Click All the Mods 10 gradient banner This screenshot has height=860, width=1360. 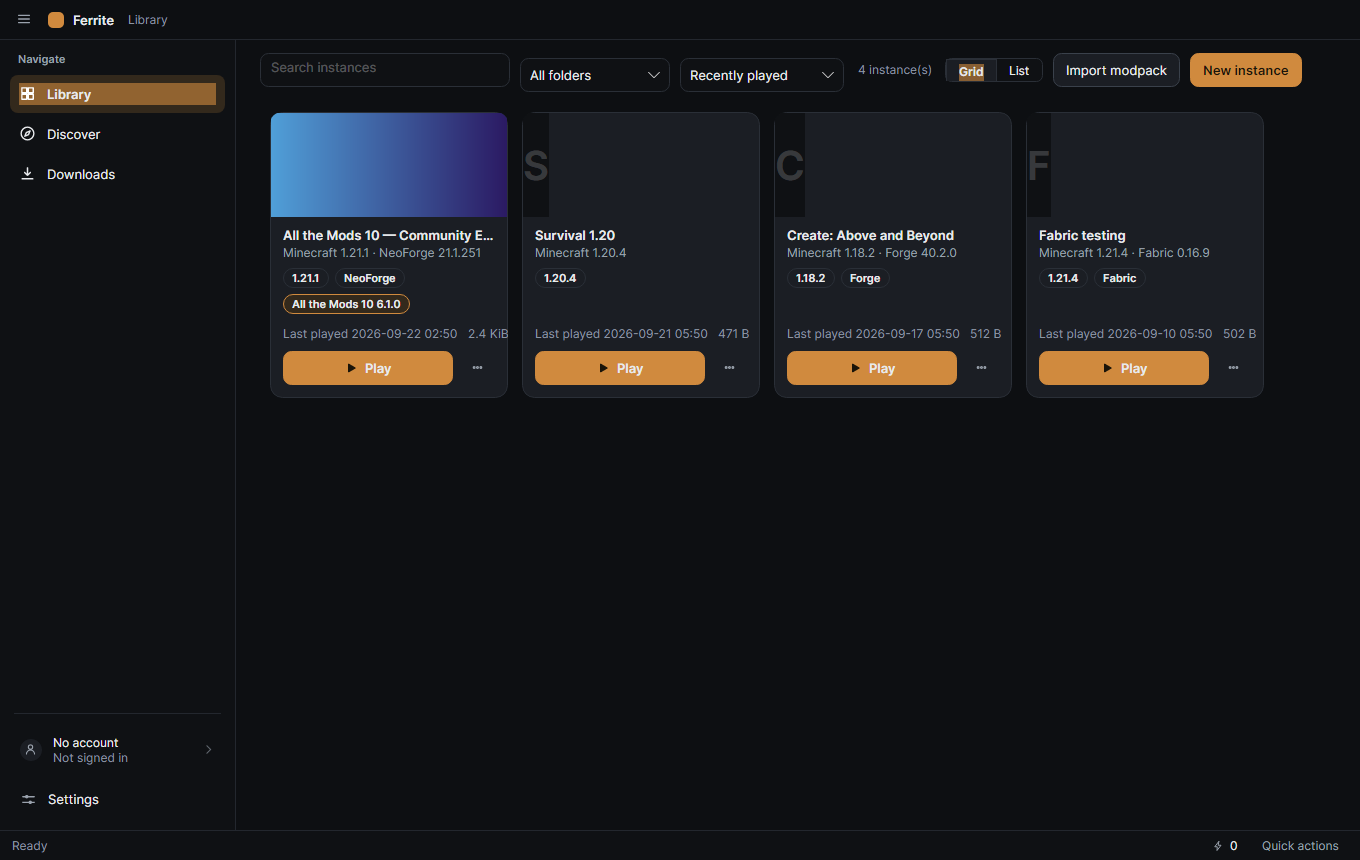[x=389, y=165]
